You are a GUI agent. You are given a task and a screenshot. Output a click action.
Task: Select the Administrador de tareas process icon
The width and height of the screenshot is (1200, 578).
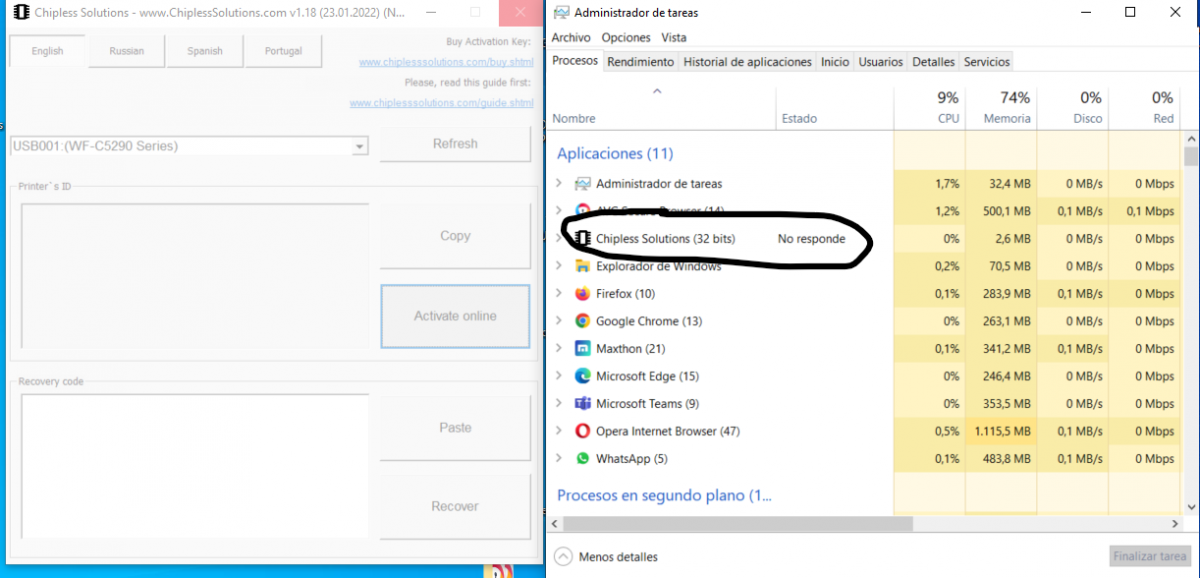point(583,184)
